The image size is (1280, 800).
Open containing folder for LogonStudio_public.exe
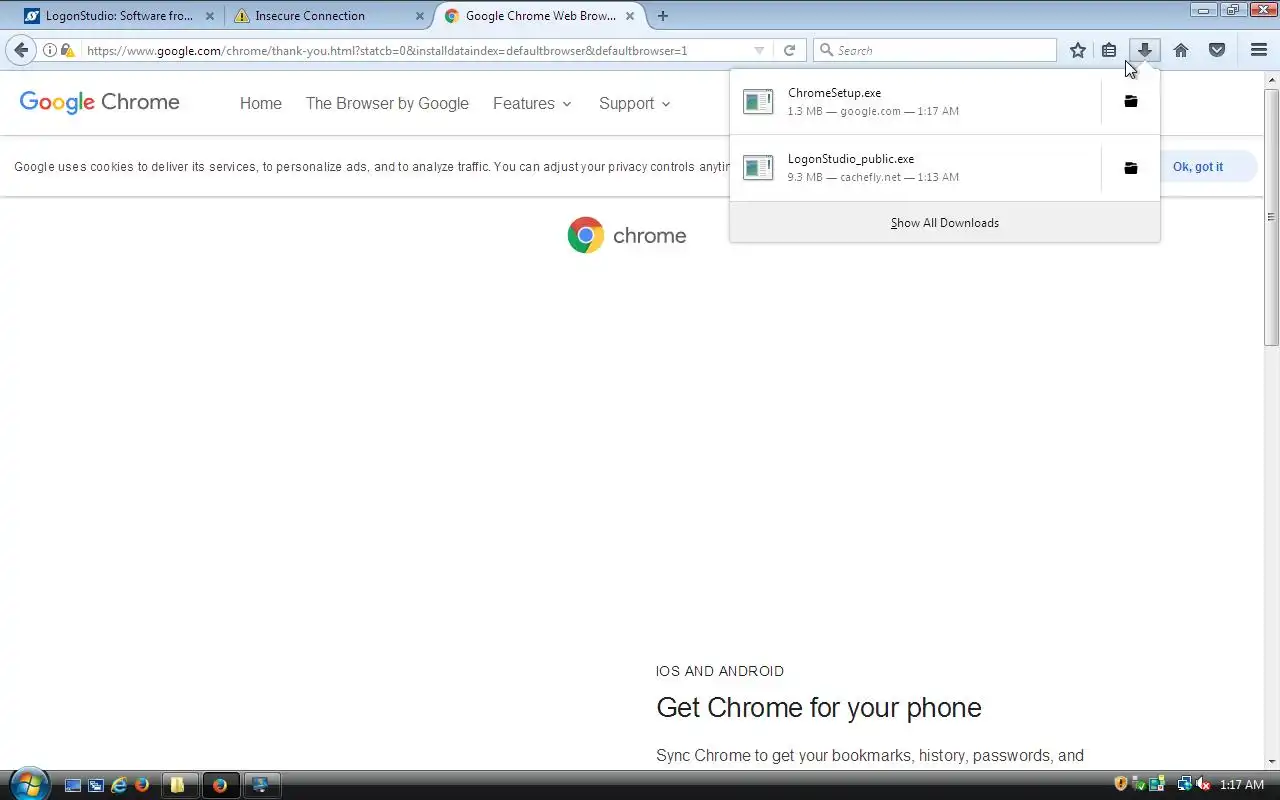[x=1131, y=167]
